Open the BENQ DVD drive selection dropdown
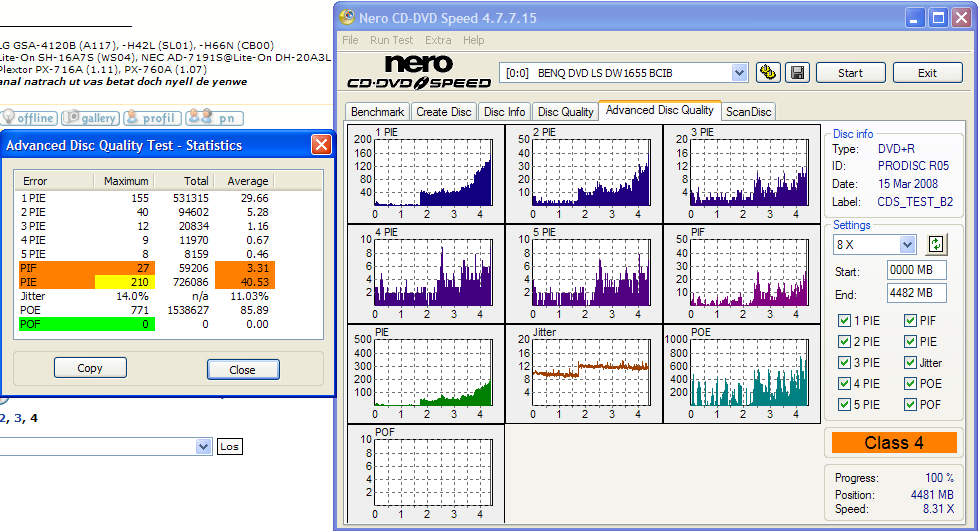 (739, 73)
